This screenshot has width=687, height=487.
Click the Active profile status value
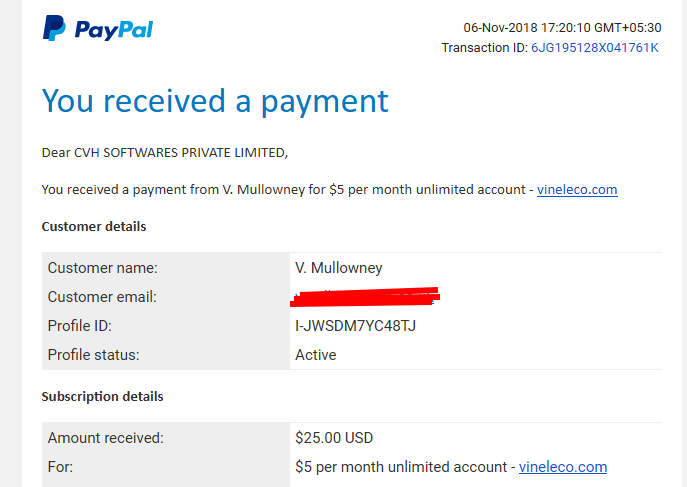click(x=315, y=355)
